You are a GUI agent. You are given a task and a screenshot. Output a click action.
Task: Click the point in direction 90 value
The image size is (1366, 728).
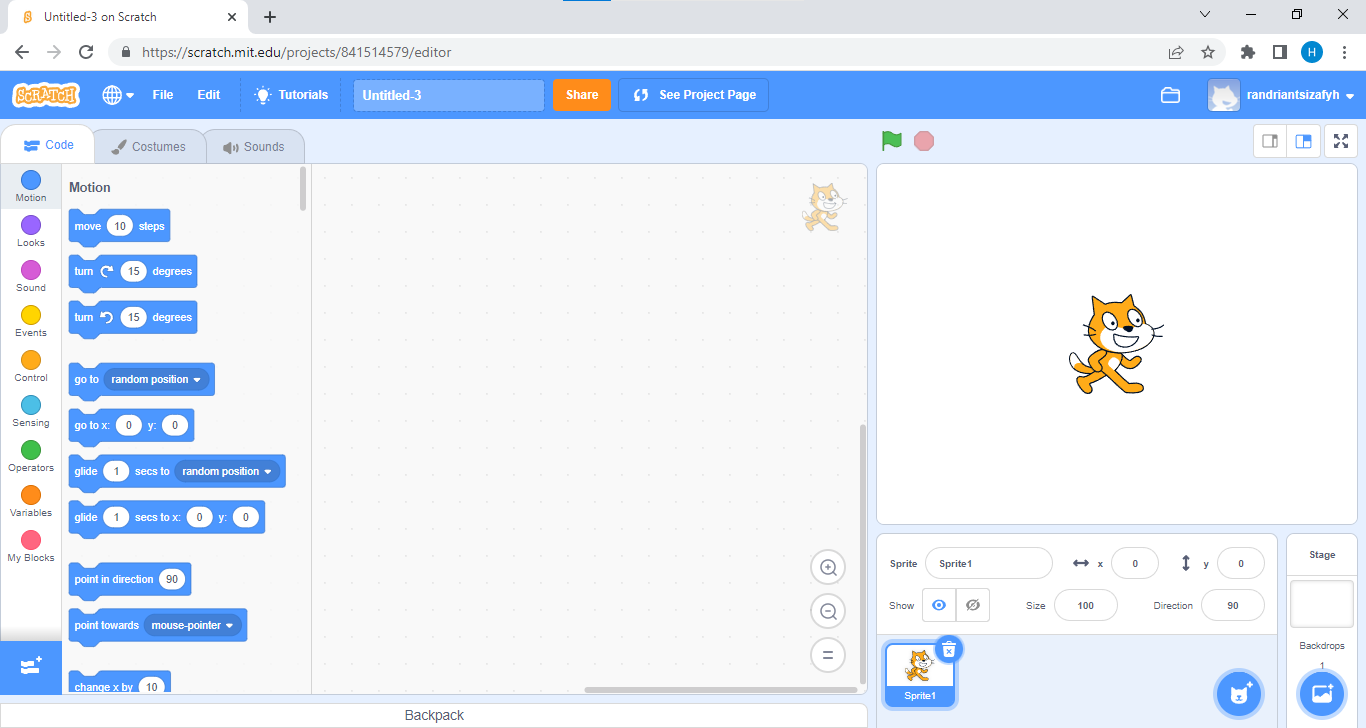[172, 580]
